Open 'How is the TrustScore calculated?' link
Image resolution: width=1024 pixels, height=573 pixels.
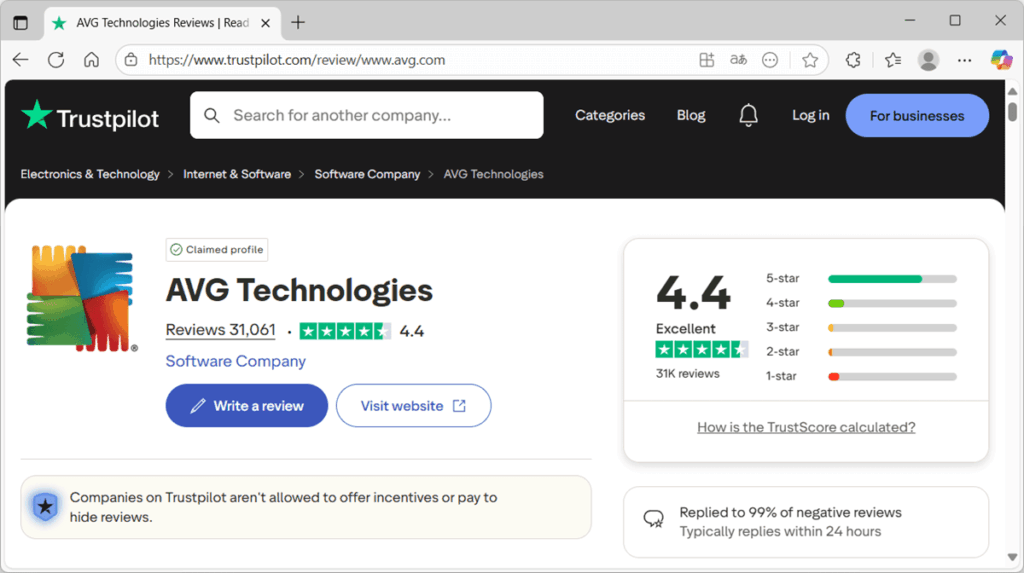pyautogui.click(x=806, y=427)
